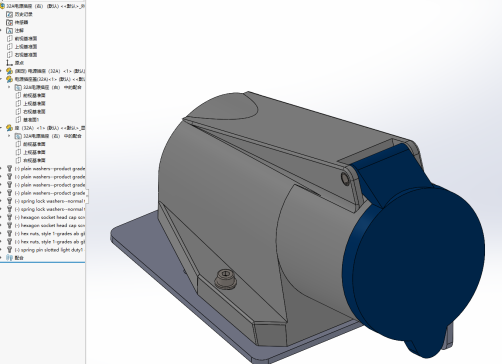Click the 座 (32A) component icon
Image resolution: width=502 pixels, height=364 pixels.
click(10, 128)
